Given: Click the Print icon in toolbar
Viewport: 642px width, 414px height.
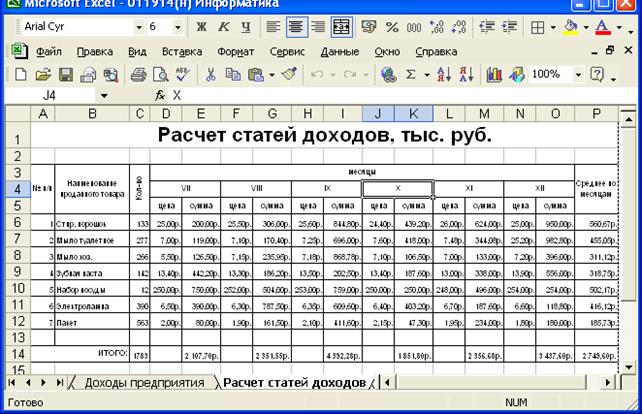Looking at the screenshot, I should pyautogui.click(x=137, y=74).
